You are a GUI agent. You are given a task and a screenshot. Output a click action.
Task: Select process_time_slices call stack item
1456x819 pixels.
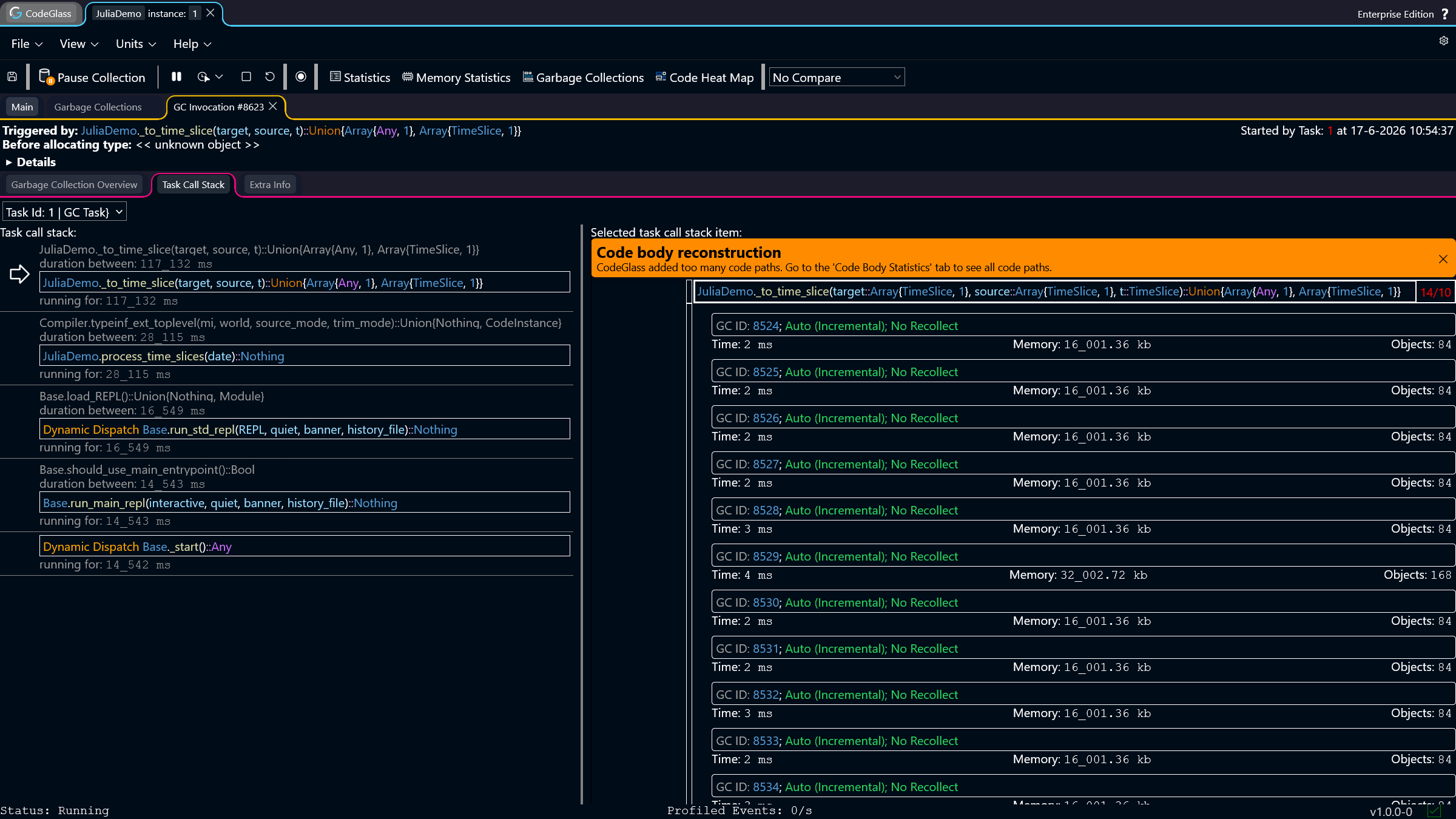click(305, 356)
